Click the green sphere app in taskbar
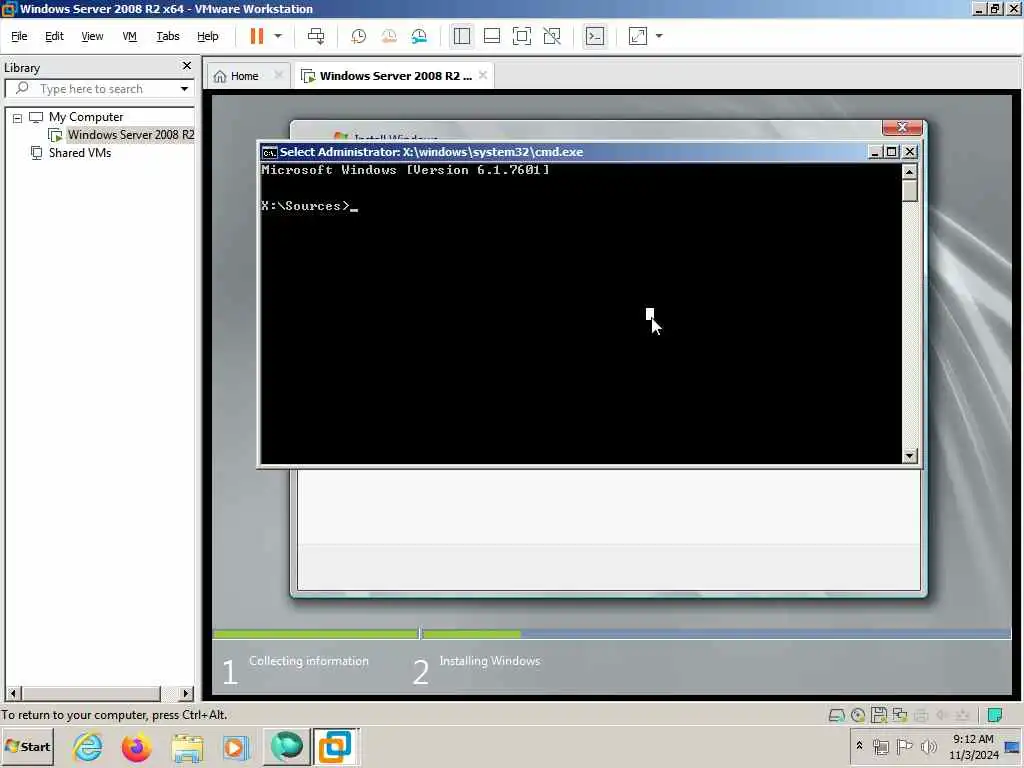1024x768 pixels. 287,746
